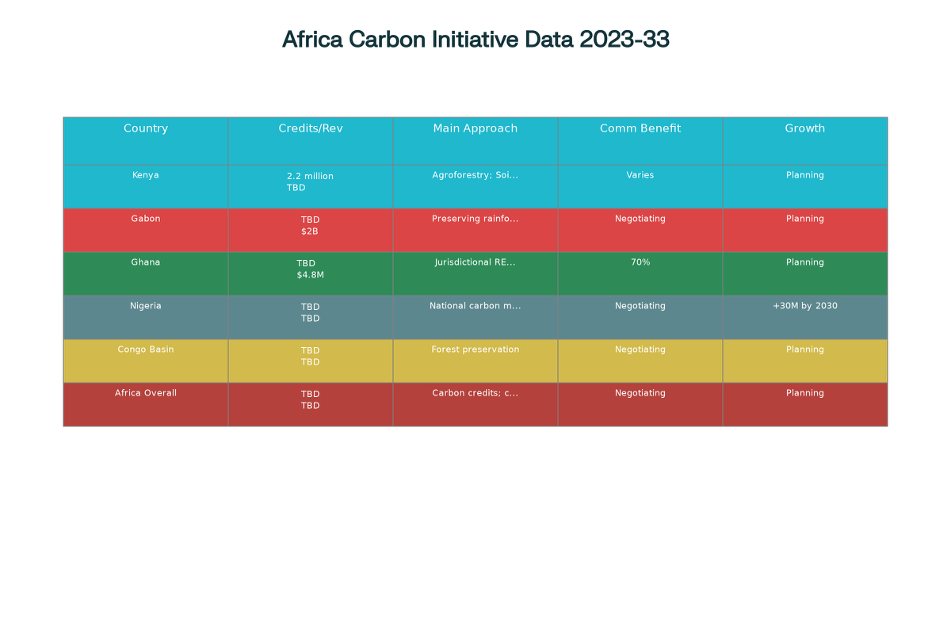Viewport: 952px width, 634px height.
Task: Click the Credits/Rev column header
Action: [x=310, y=128]
